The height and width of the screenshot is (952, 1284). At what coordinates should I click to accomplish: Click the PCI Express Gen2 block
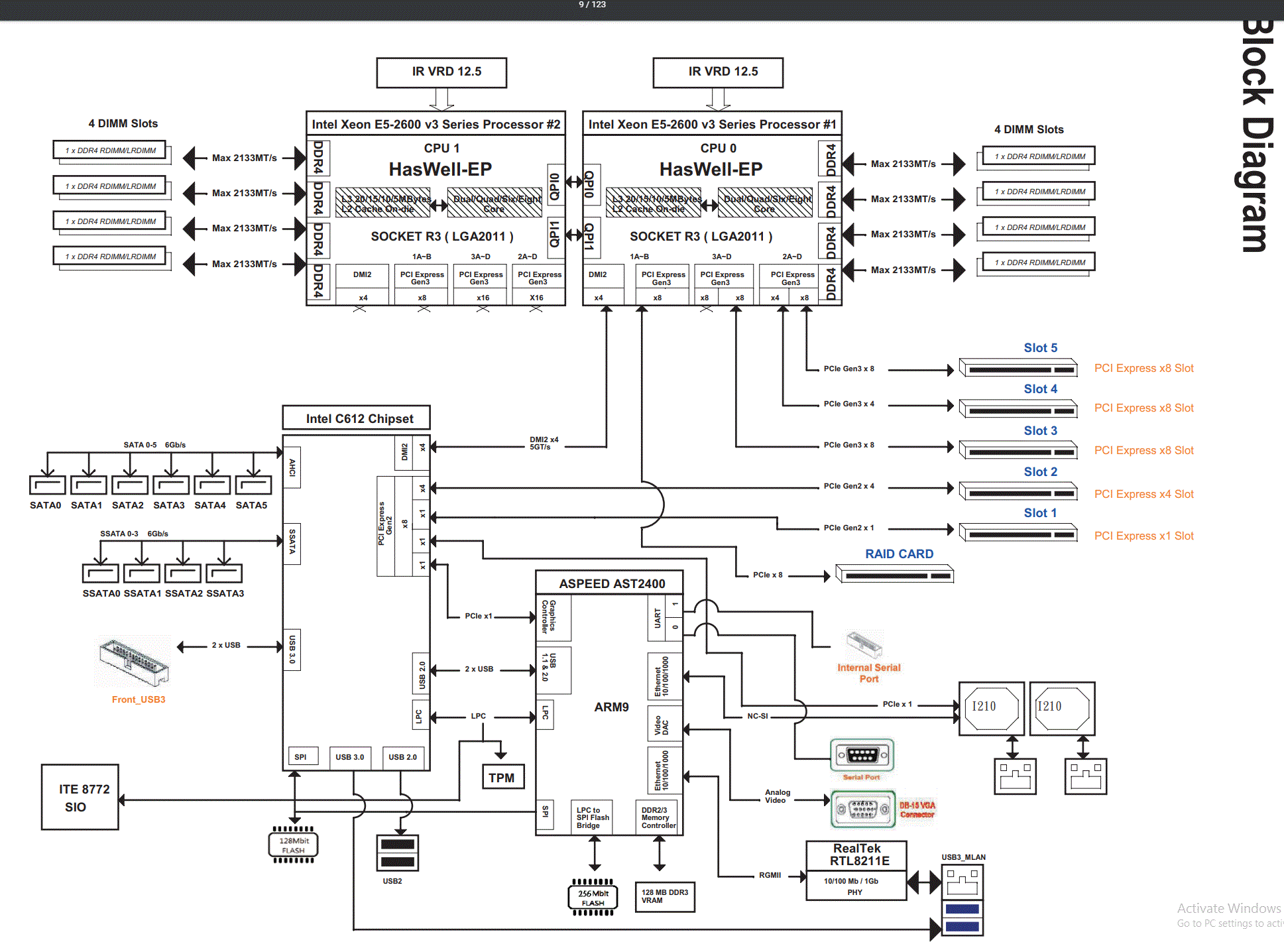point(386,526)
